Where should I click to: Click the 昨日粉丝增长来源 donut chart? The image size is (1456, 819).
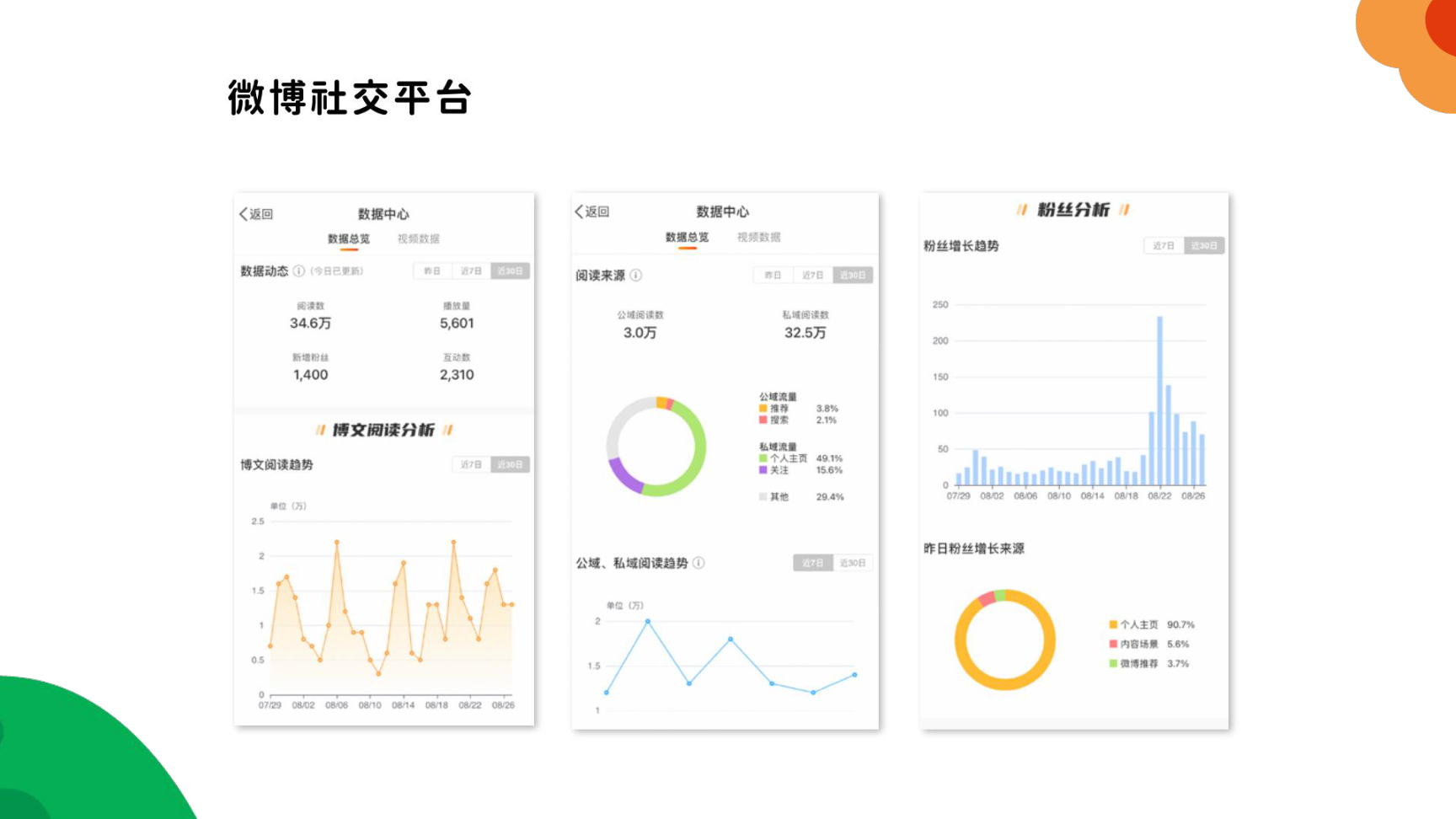tap(1005, 640)
